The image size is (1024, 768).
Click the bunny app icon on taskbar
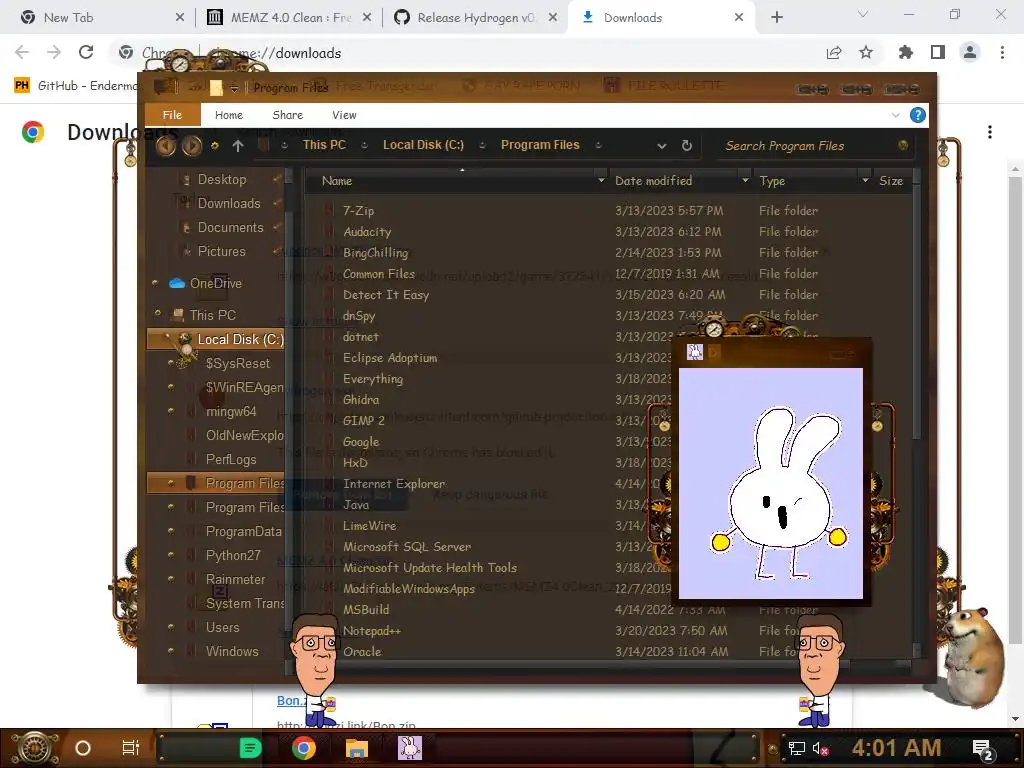pyautogui.click(x=410, y=748)
